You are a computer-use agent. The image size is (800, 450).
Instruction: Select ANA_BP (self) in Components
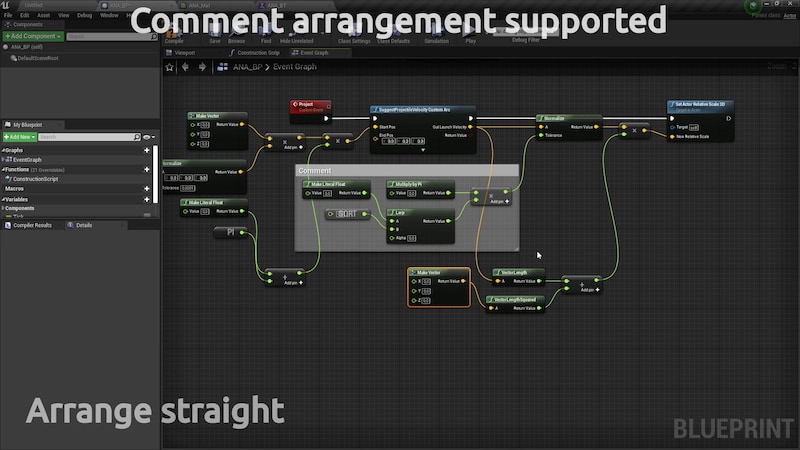[x=27, y=47]
